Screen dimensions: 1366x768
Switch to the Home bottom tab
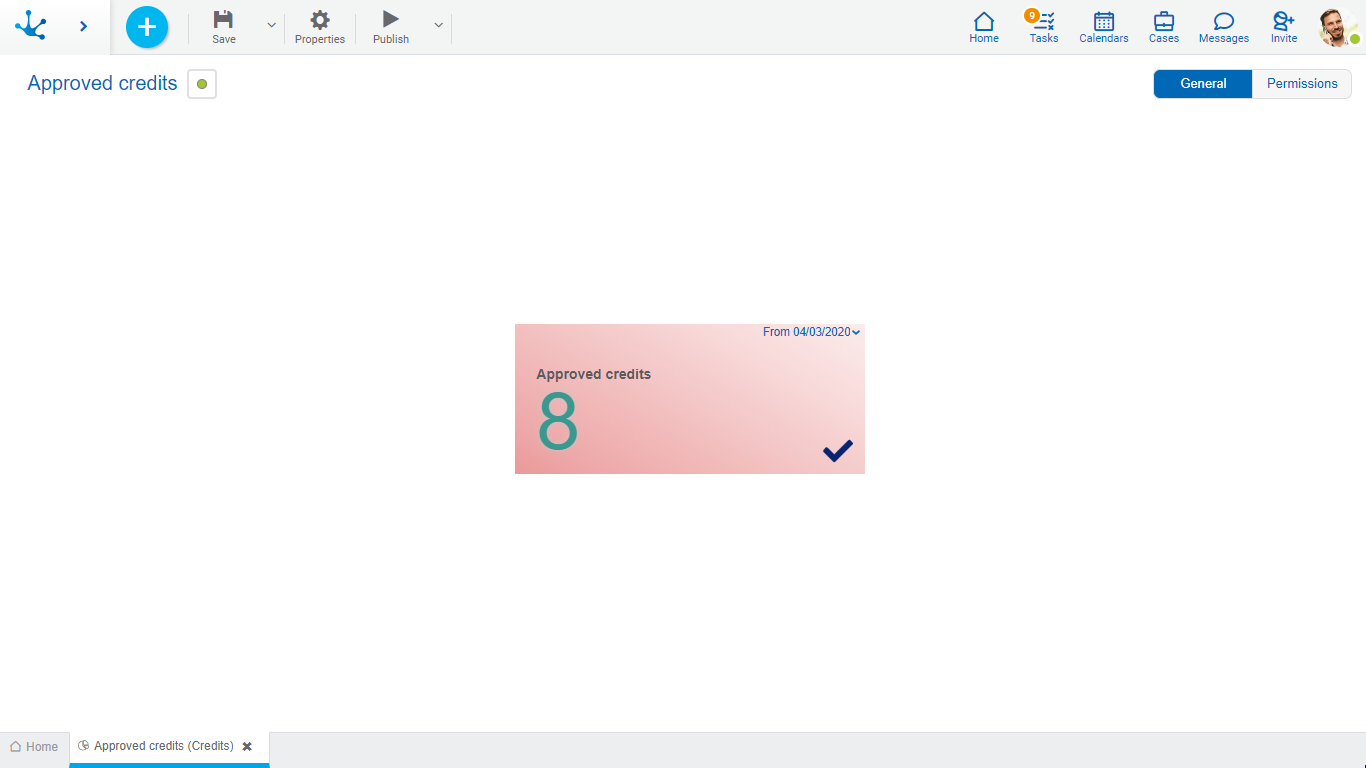tap(34, 747)
